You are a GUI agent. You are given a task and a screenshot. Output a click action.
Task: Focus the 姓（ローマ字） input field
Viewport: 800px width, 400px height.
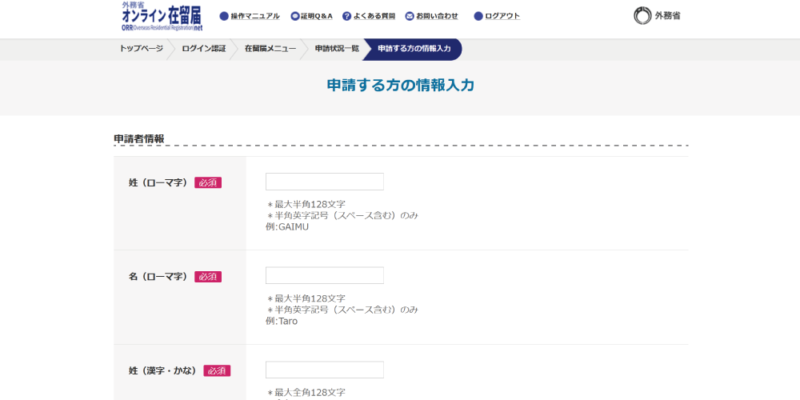pyautogui.click(x=324, y=182)
